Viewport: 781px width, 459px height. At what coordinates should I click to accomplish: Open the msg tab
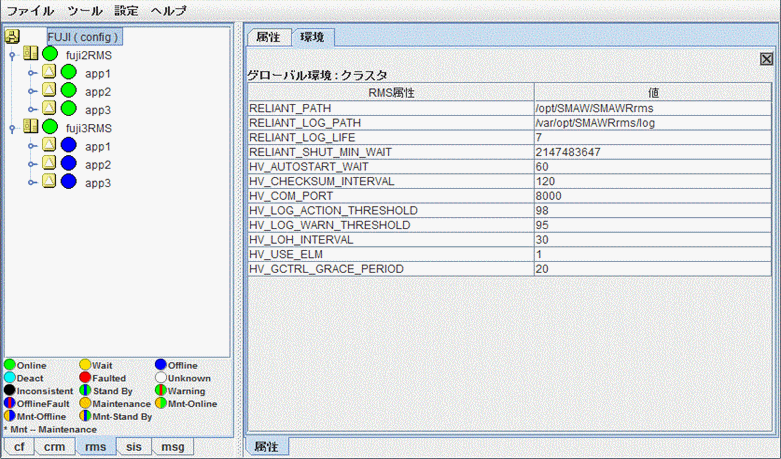pyautogui.click(x=173, y=447)
